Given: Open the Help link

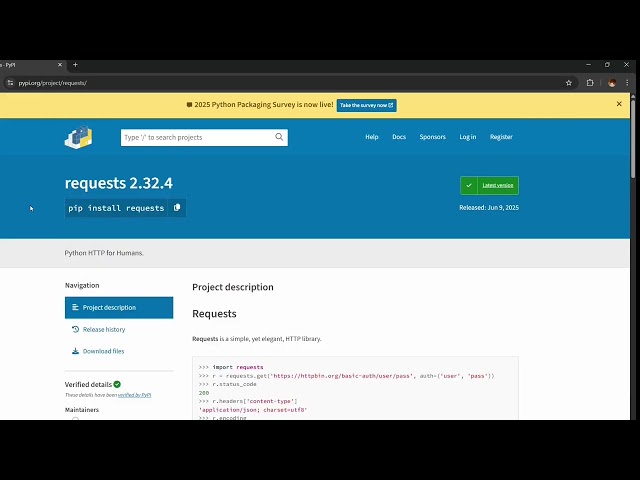Looking at the screenshot, I should [372, 137].
